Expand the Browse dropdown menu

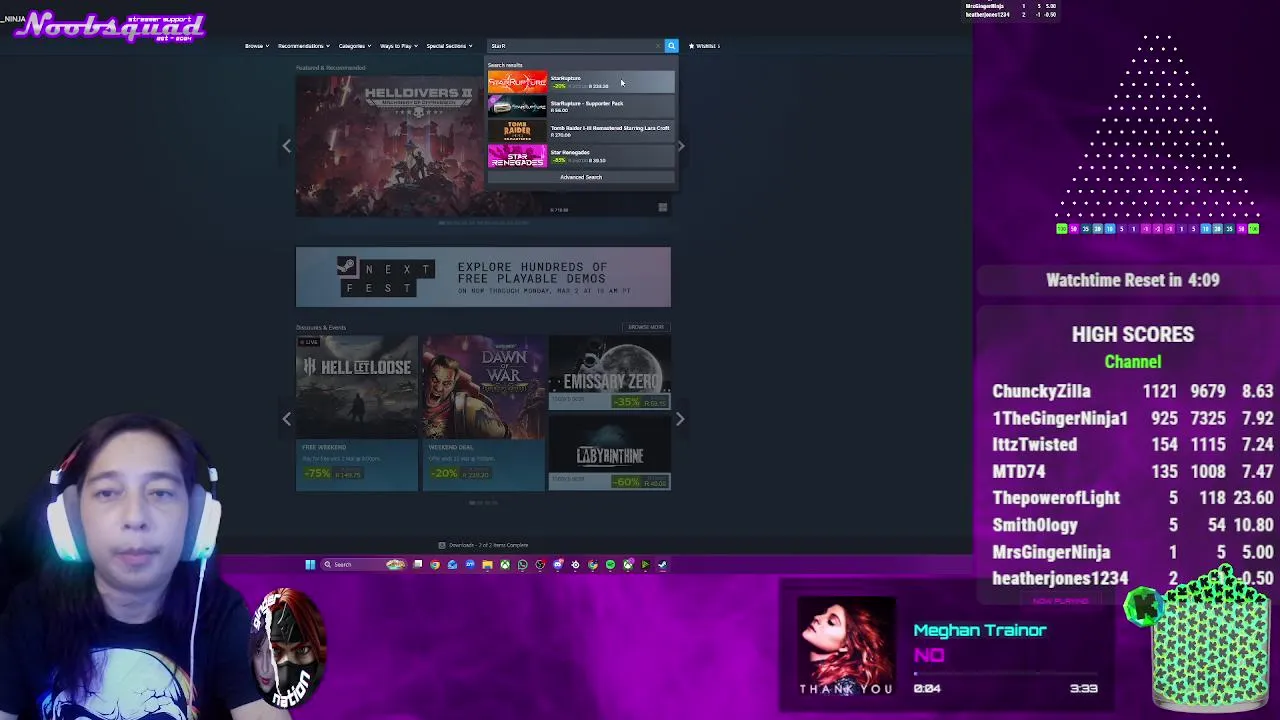[257, 46]
